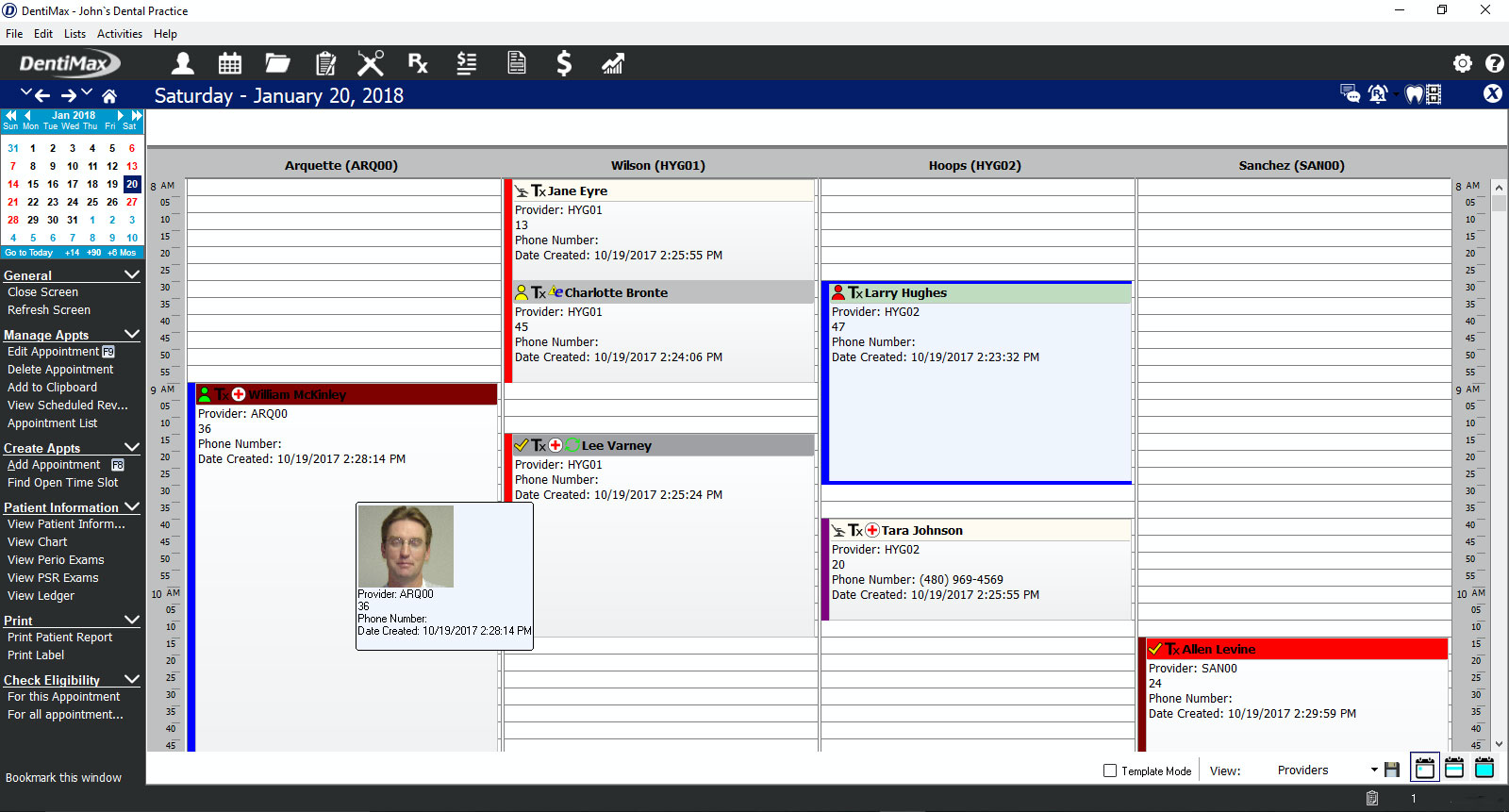Select the day view calendar icon
The width and height of the screenshot is (1509, 812).
[1425, 768]
